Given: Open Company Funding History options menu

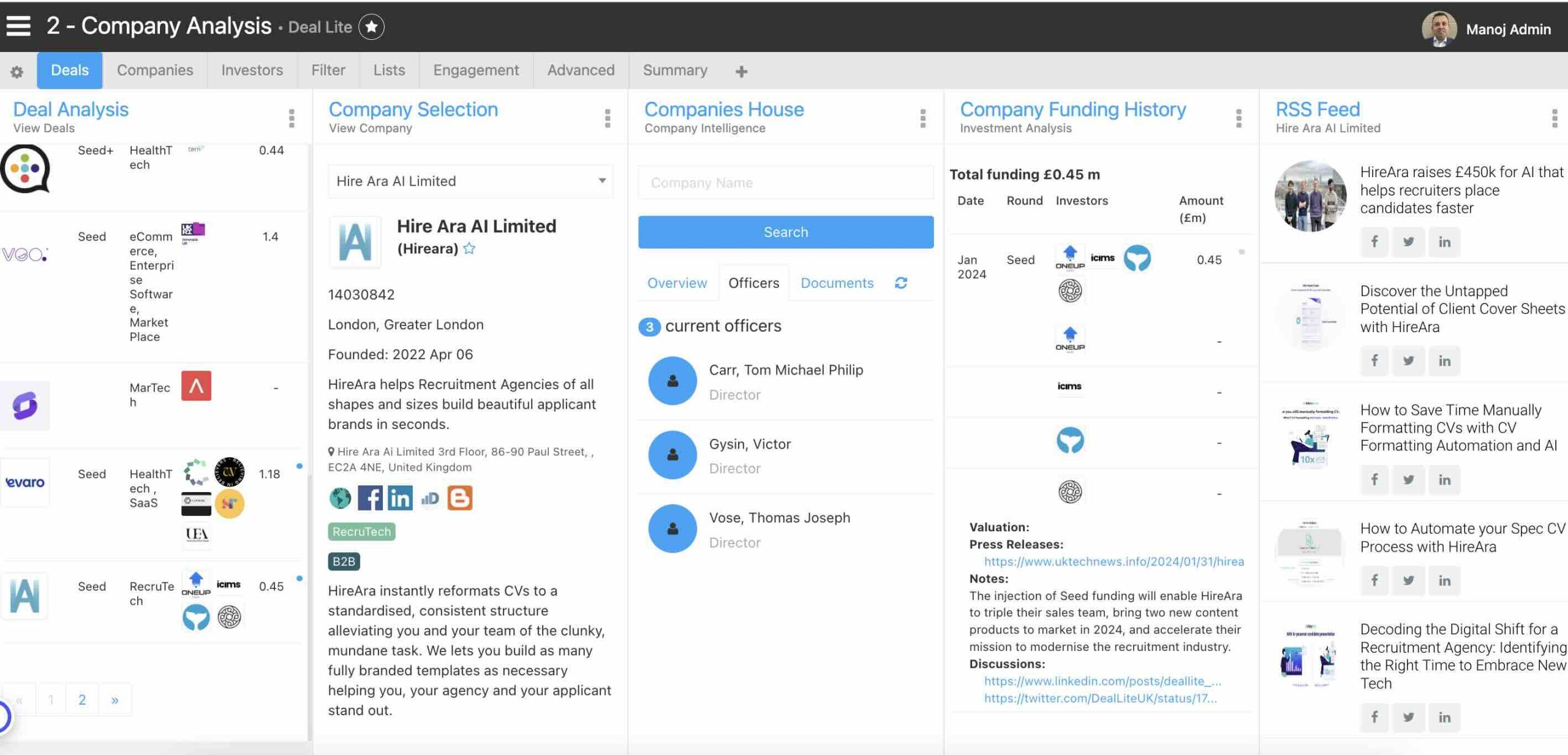Looking at the screenshot, I should pyautogui.click(x=1238, y=118).
